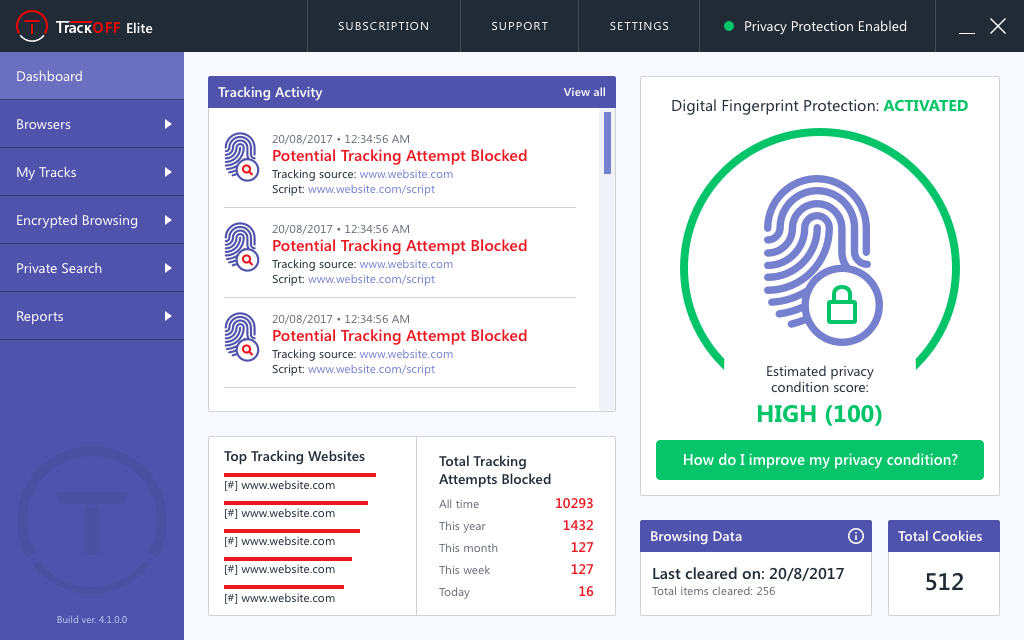Open the Settings menu

pyautogui.click(x=639, y=26)
